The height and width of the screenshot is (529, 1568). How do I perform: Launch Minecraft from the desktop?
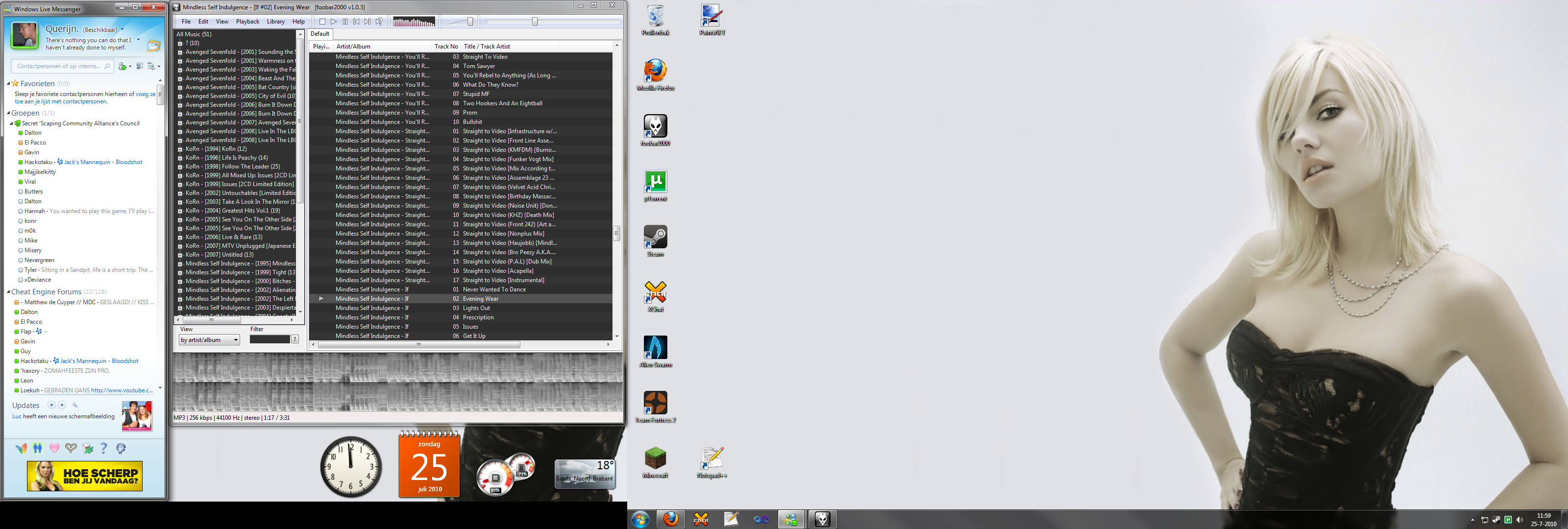(x=655, y=457)
